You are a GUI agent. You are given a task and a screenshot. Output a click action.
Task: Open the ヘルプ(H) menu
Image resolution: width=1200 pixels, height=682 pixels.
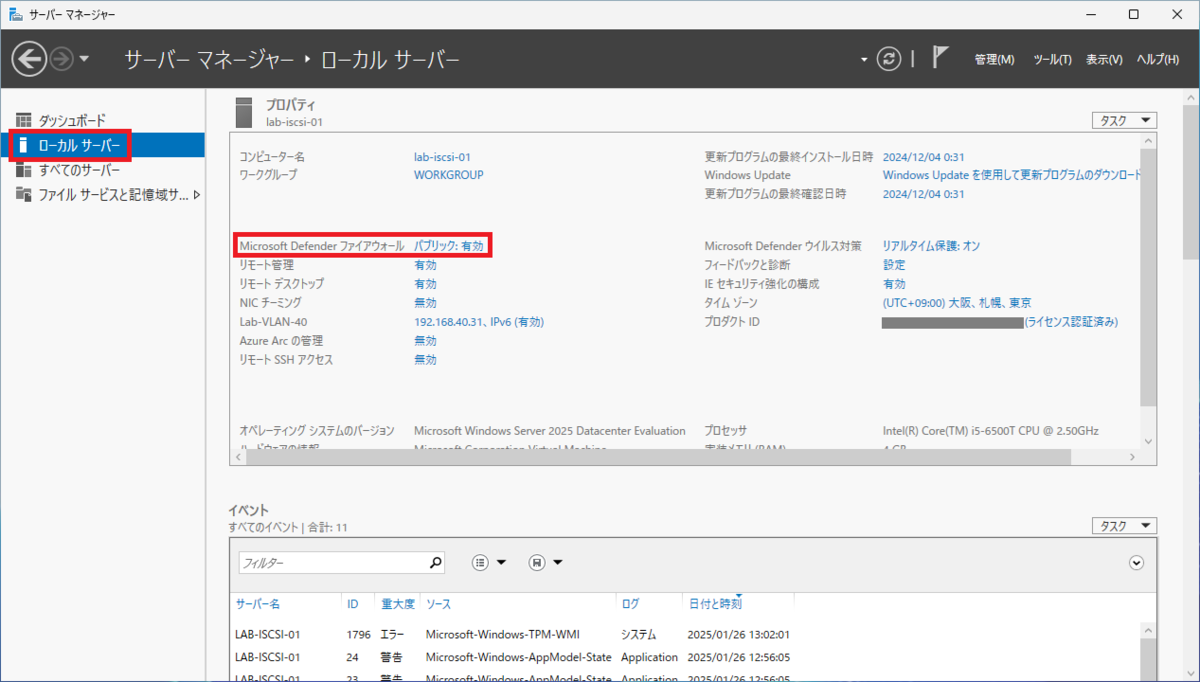click(x=1158, y=60)
